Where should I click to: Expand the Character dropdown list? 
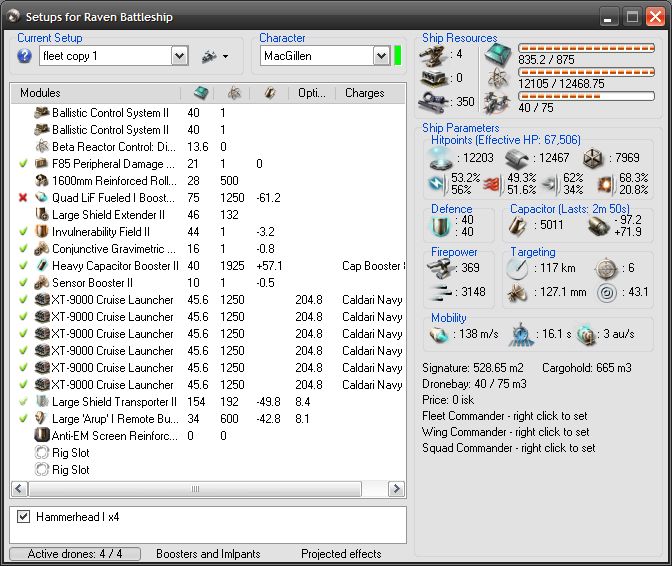[x=380, y=56]
